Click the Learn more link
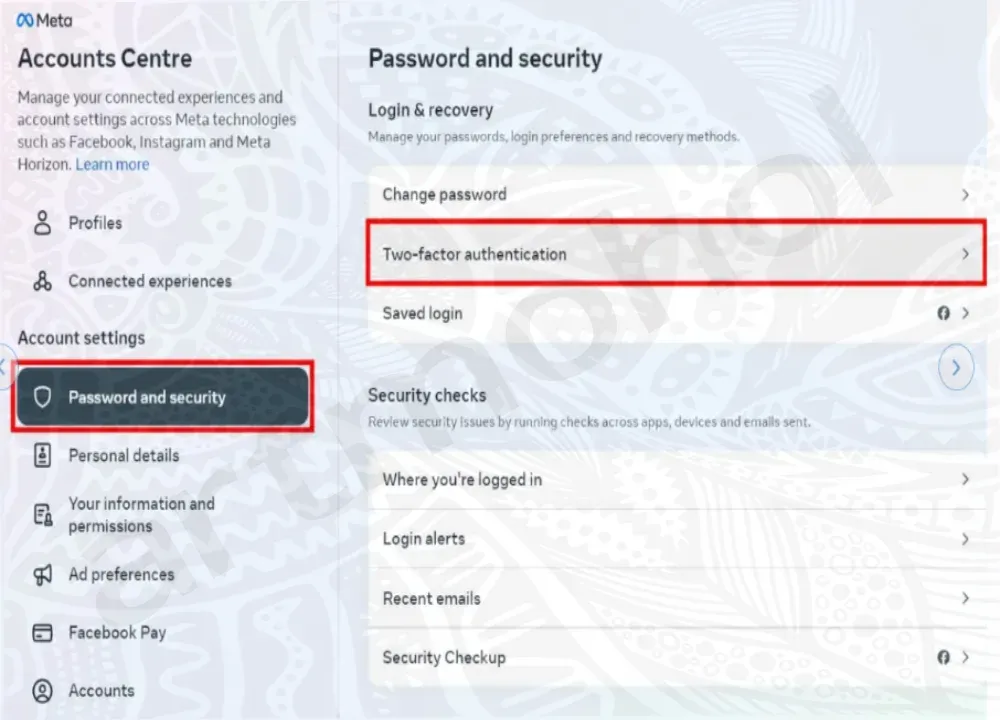The height and width of the screenshot is (720, 1000). [112, 164]
